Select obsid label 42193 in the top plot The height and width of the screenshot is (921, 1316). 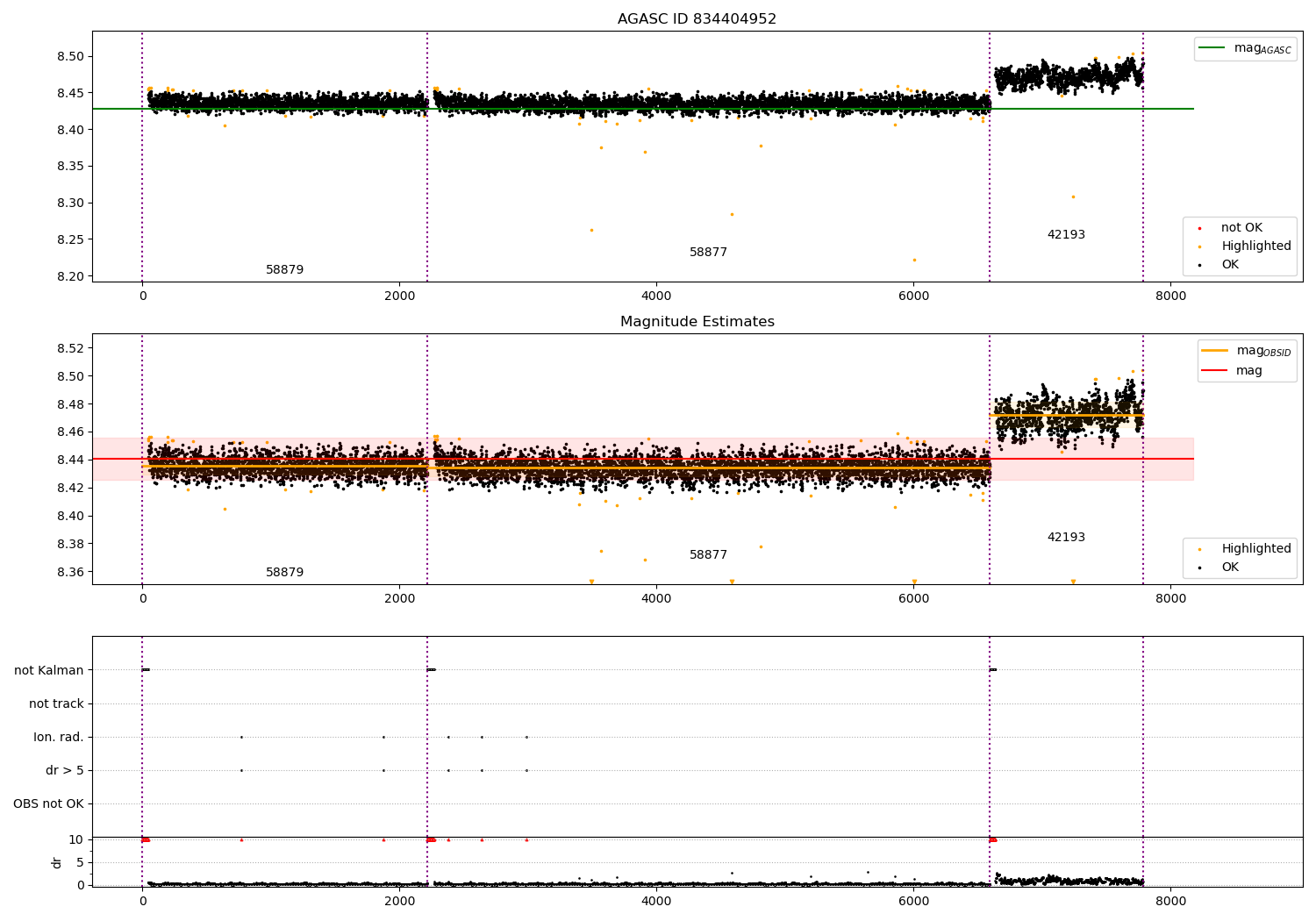tap(1066, 235)
